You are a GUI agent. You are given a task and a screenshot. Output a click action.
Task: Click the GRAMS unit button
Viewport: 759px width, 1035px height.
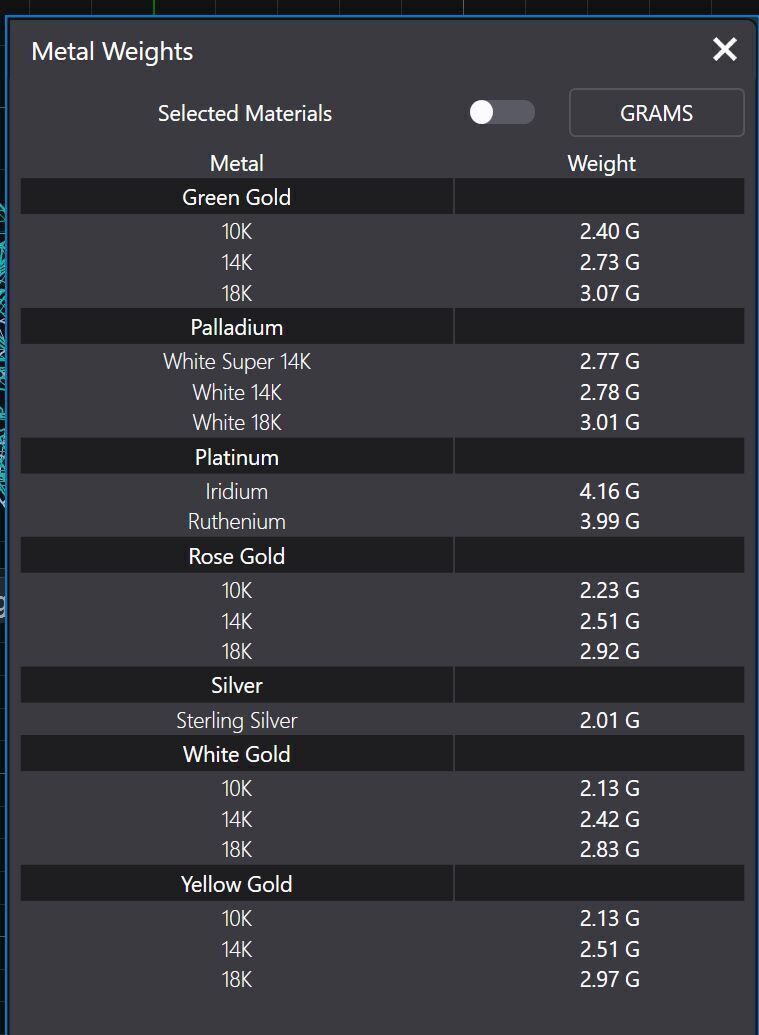[x=656, y=113]
